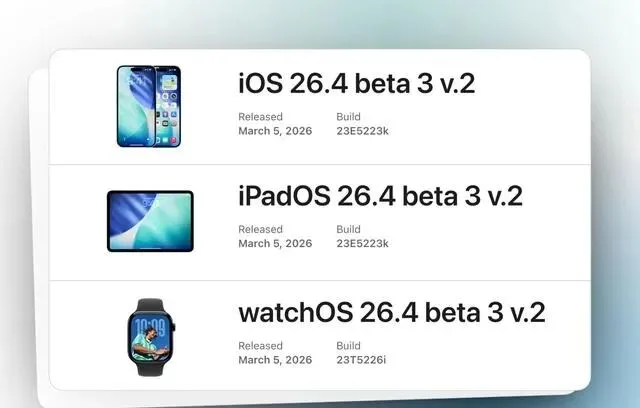
Task: Click the iPadOS release date March 5, 2026
Action: [275, 244]
